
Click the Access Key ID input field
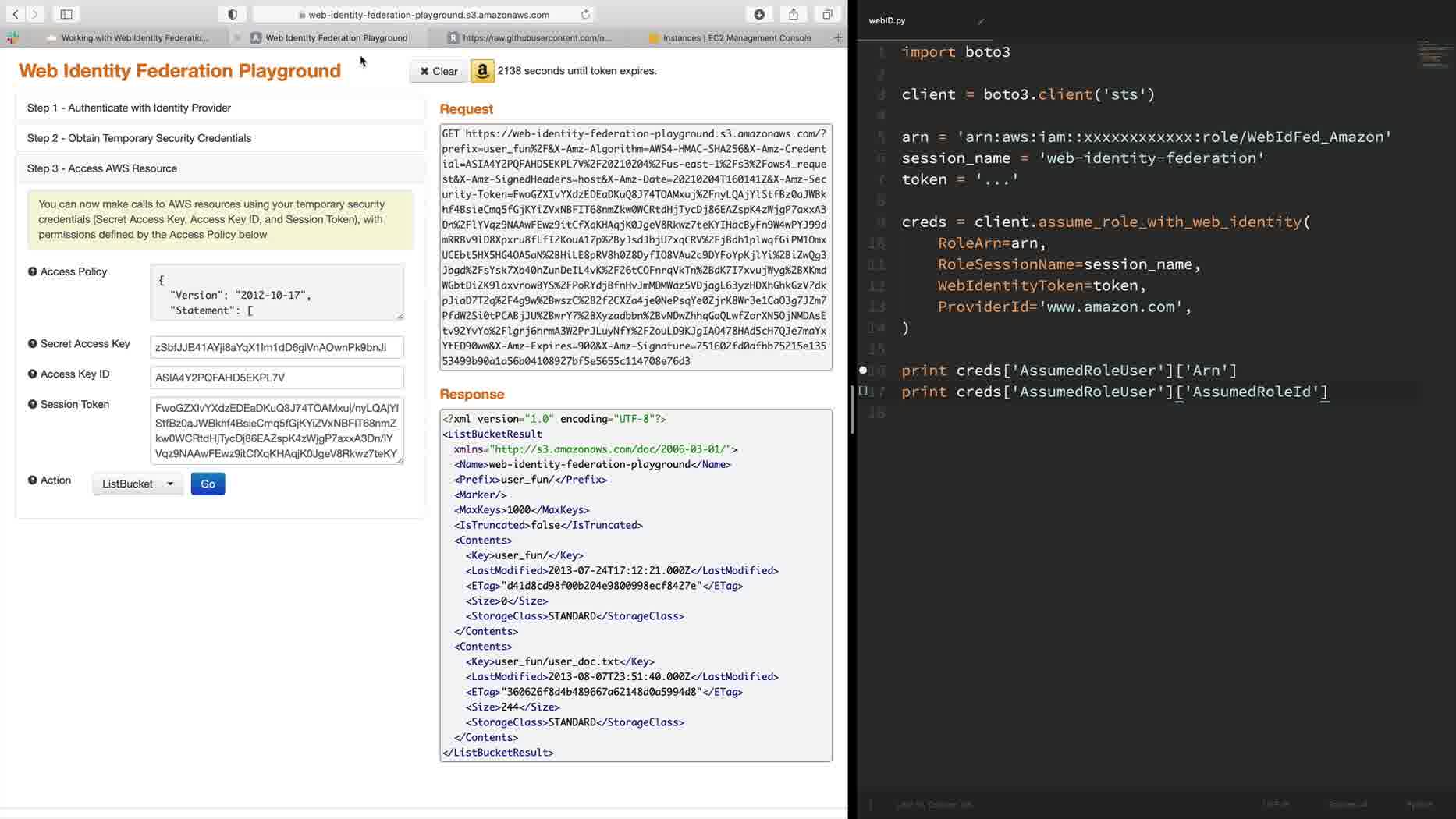(x=276, y=378)
